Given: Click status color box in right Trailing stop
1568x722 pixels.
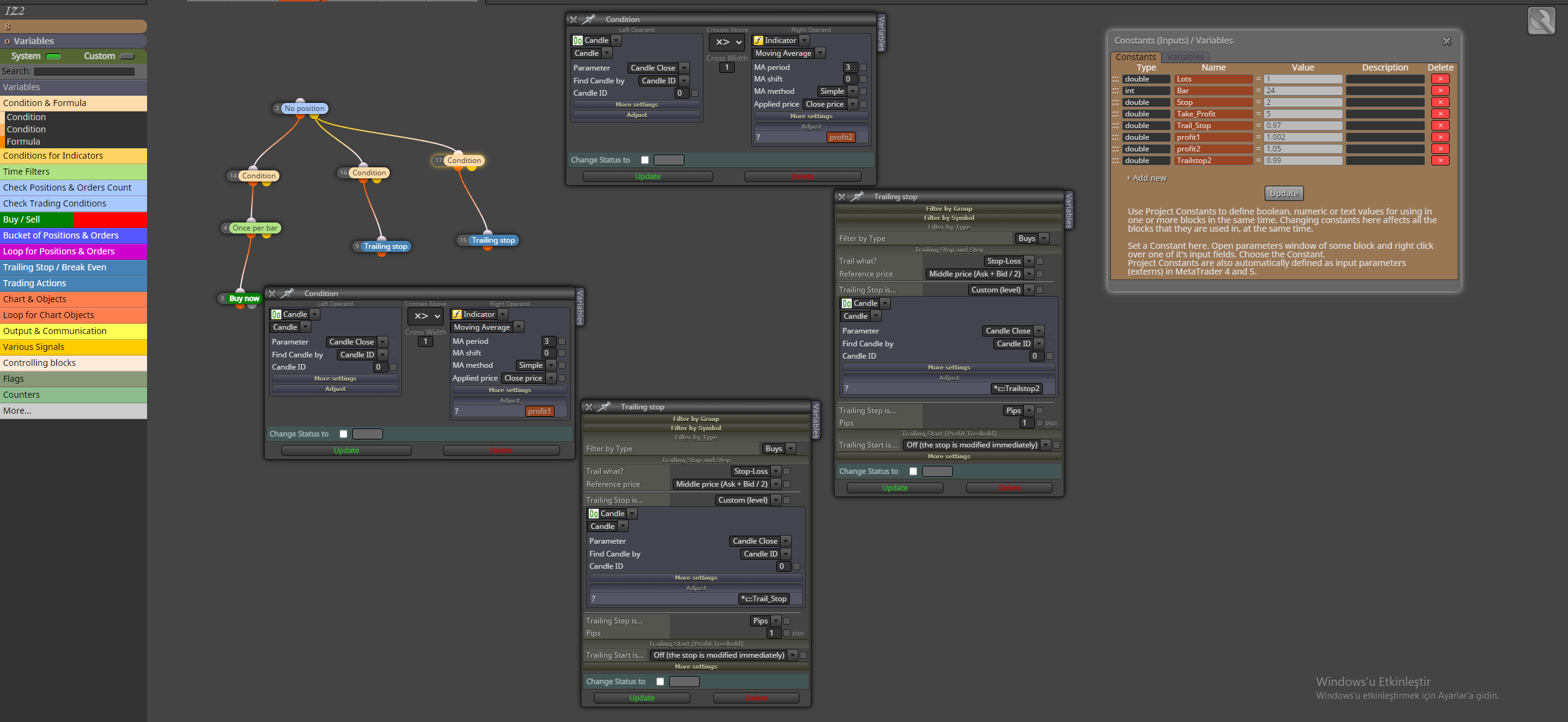Looking at the screenshot, I should [937, 471].
